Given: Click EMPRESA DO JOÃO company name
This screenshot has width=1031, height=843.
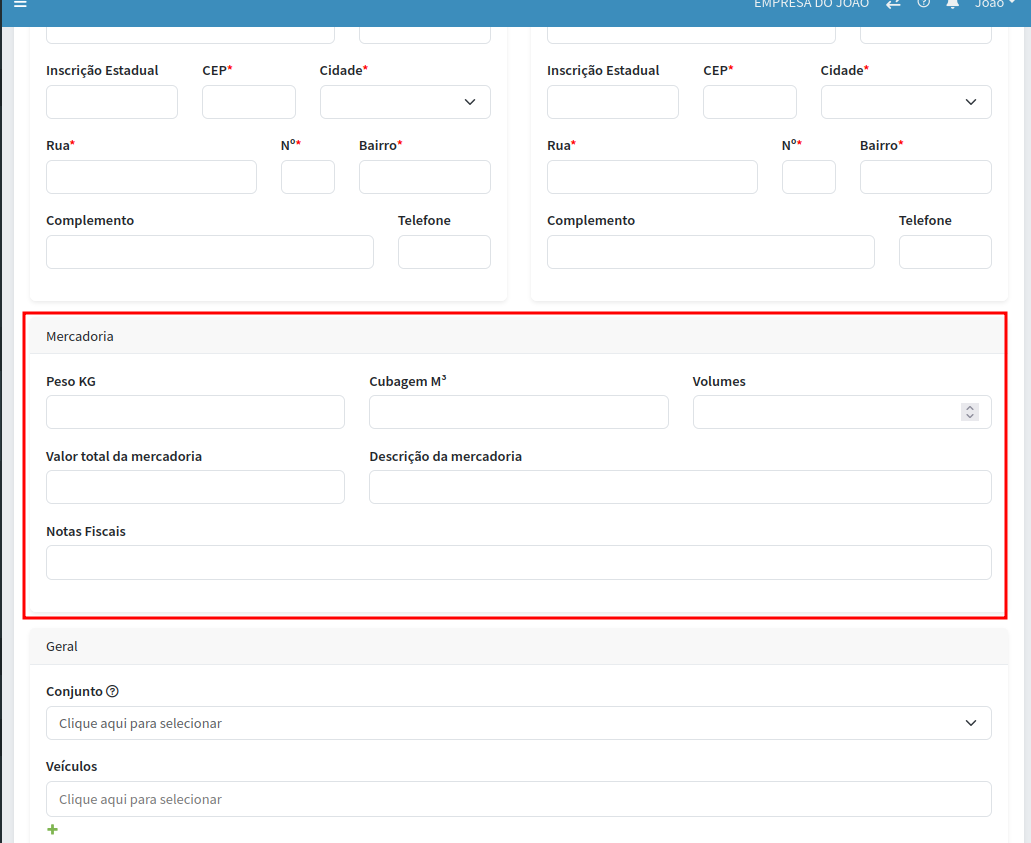Looking at the screenshot, I should pos(811,4).
